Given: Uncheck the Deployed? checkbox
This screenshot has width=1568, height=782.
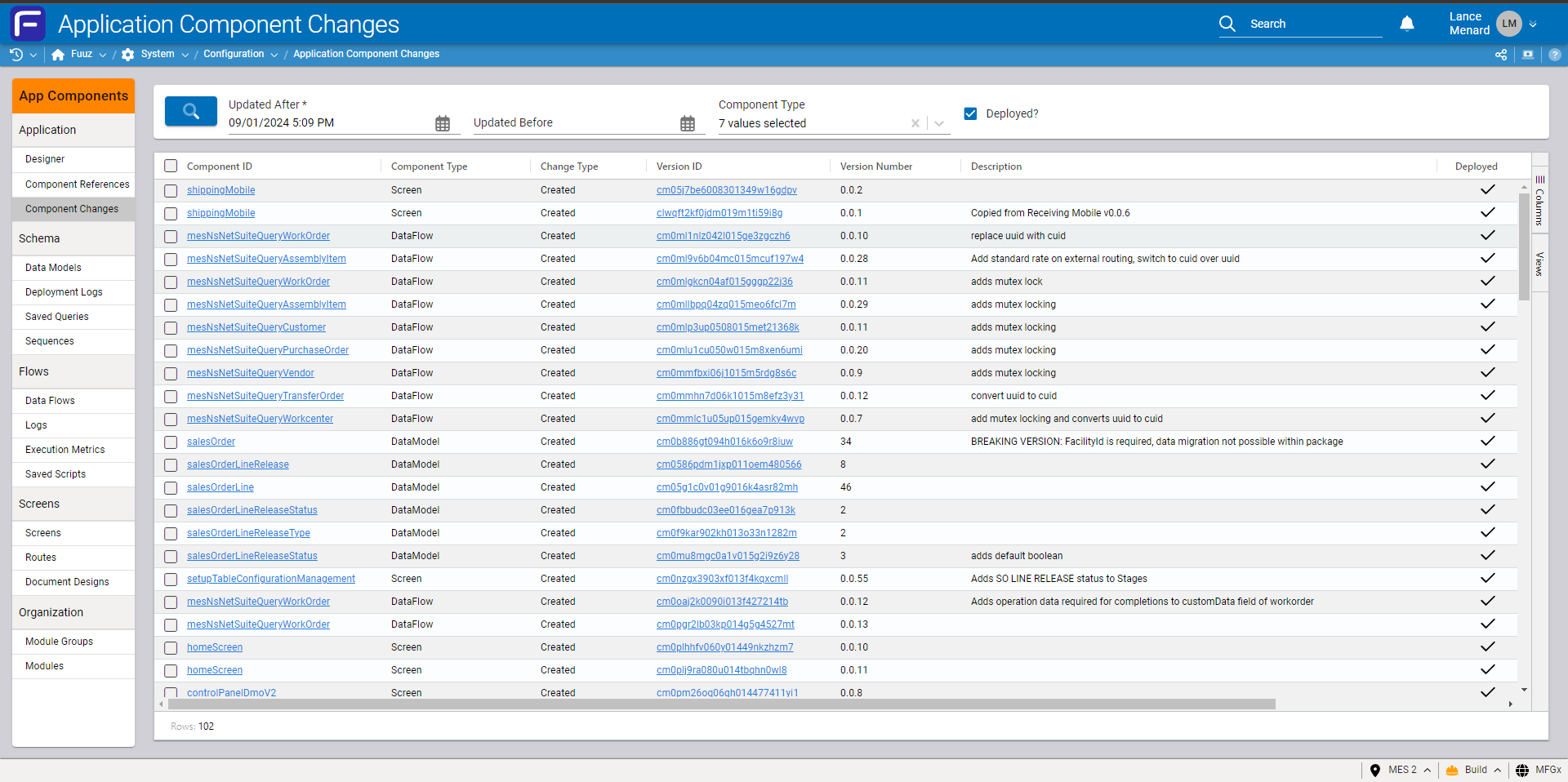Looking at the screenshot, I should click(970, 113).
